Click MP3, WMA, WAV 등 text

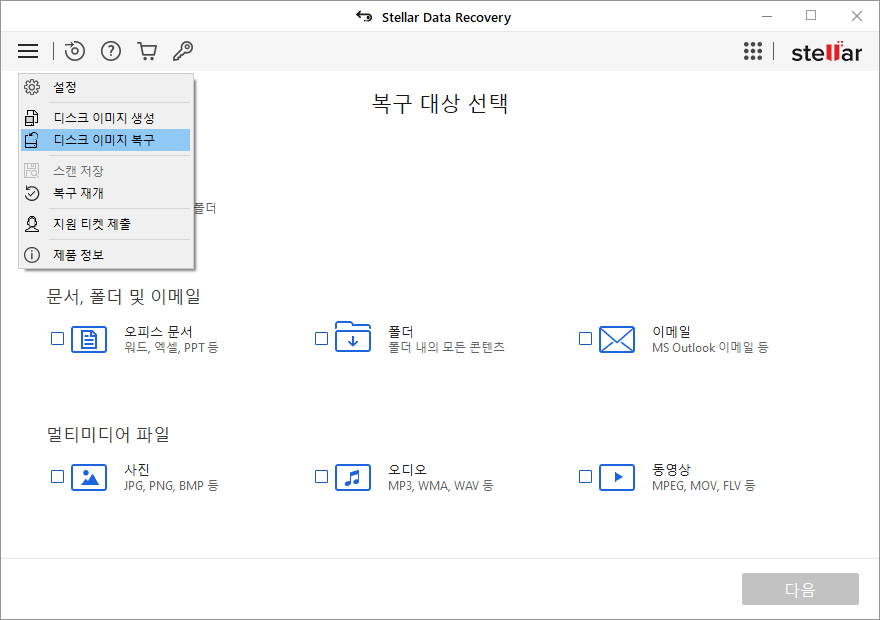tap(441, 485)
